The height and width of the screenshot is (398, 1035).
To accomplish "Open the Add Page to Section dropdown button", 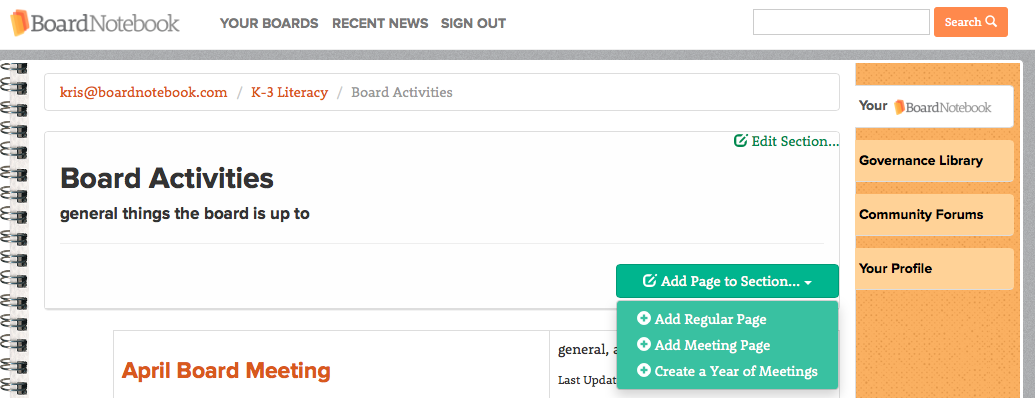I will (x=727, y=281).
